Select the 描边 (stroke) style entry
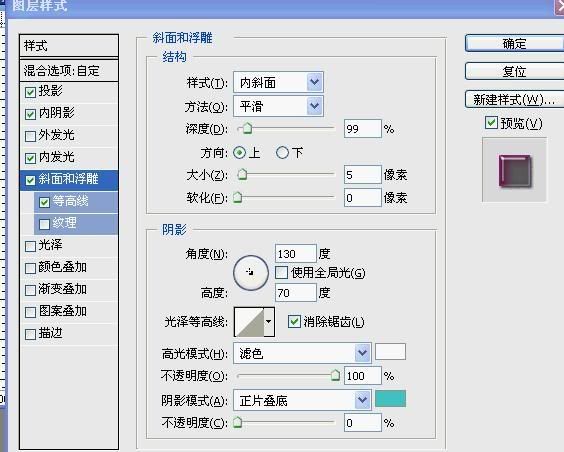Viewport: 564px width, 452px height. click(x=69, y=333)
